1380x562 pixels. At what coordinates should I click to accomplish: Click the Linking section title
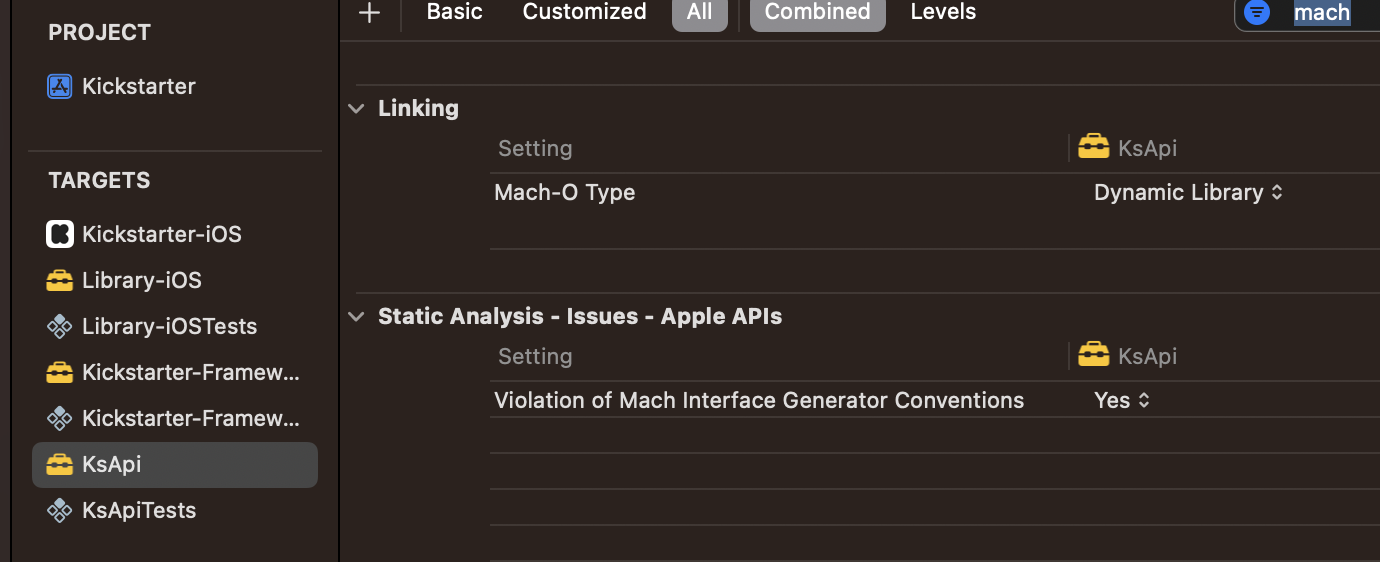pos(418,108)
